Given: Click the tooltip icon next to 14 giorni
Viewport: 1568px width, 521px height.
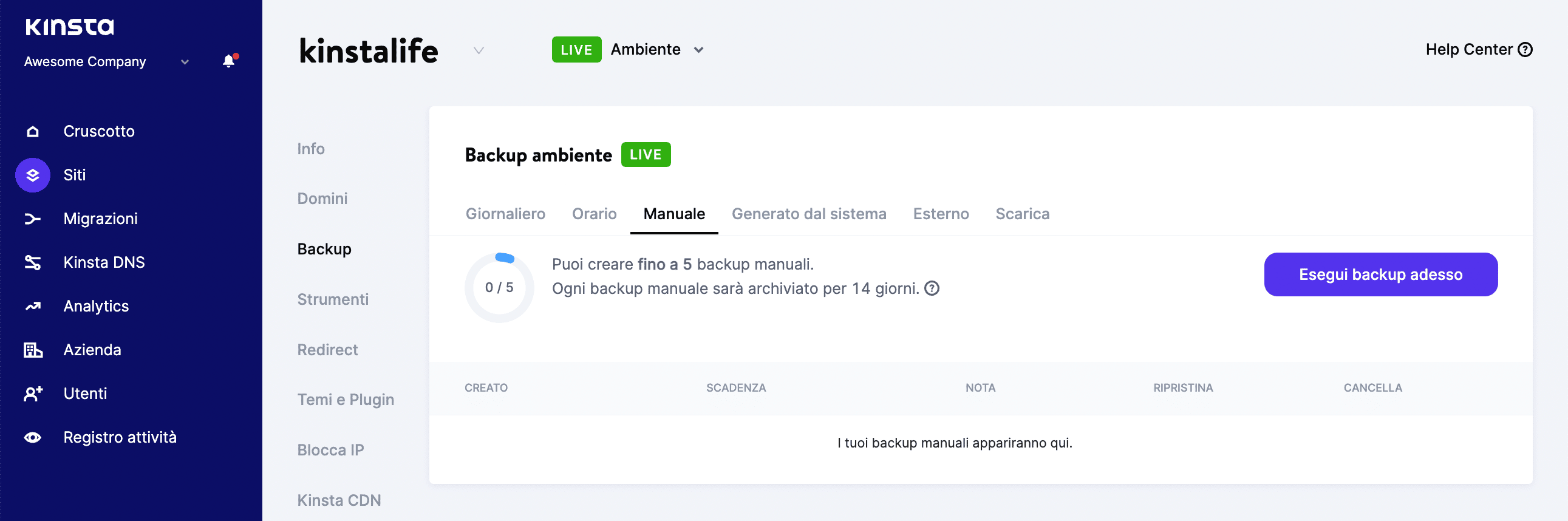Looking at the screenshot, I should [x=933, y=288].
